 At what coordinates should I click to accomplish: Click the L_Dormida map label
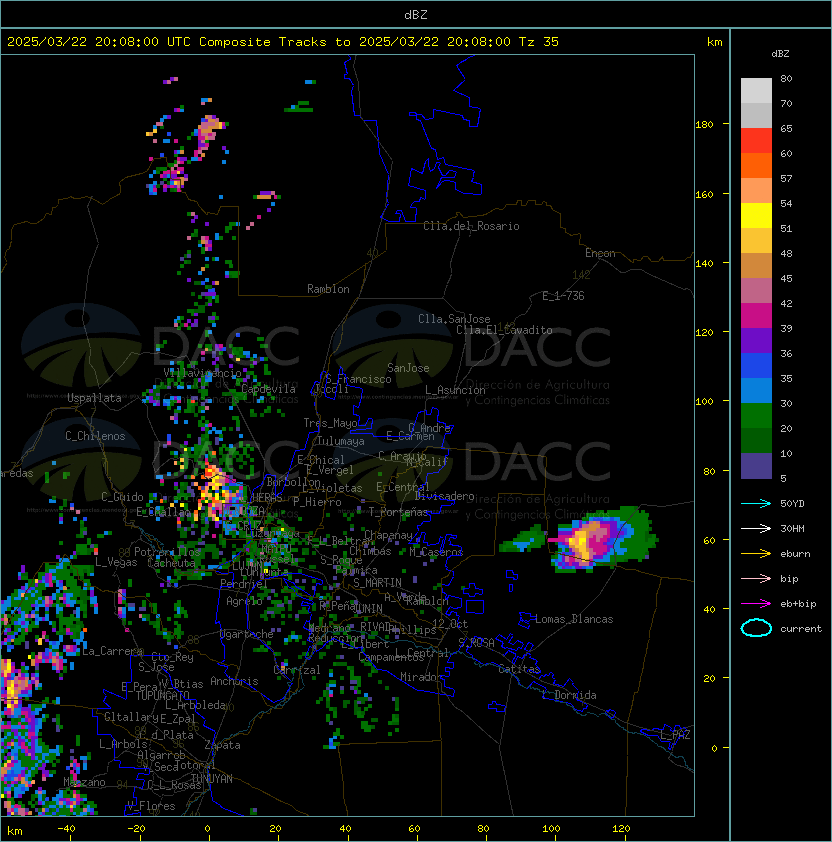point(569,695)
